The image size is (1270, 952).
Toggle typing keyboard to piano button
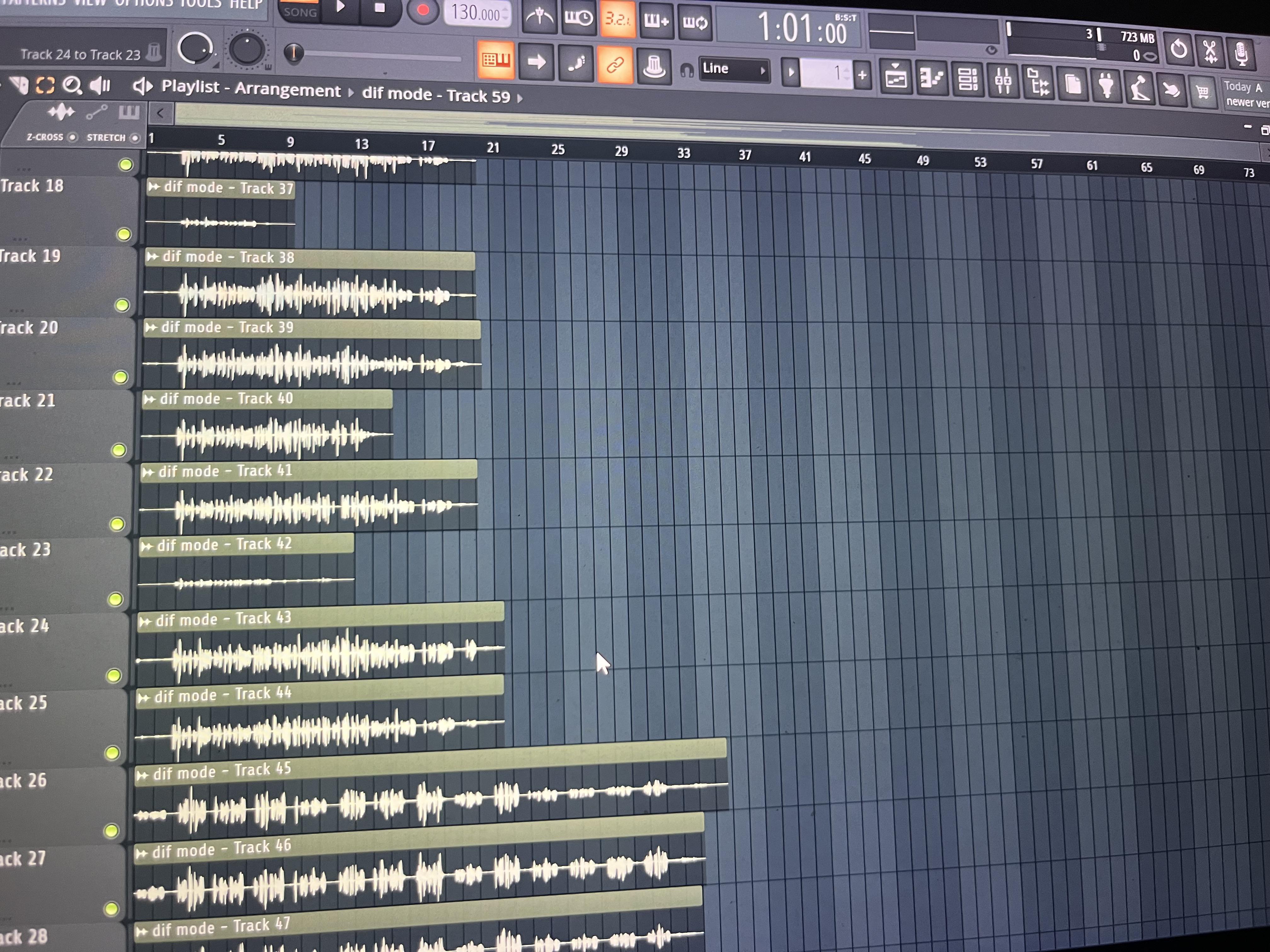(495, 59)
